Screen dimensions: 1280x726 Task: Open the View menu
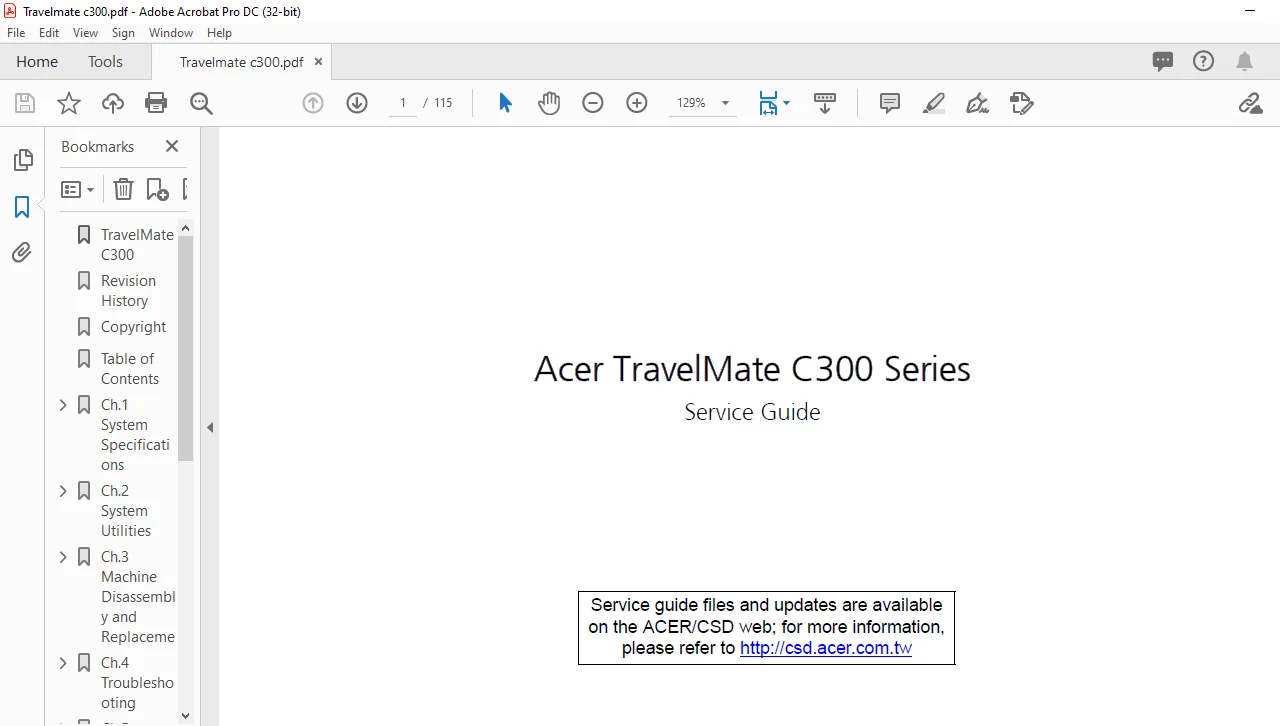85,33
